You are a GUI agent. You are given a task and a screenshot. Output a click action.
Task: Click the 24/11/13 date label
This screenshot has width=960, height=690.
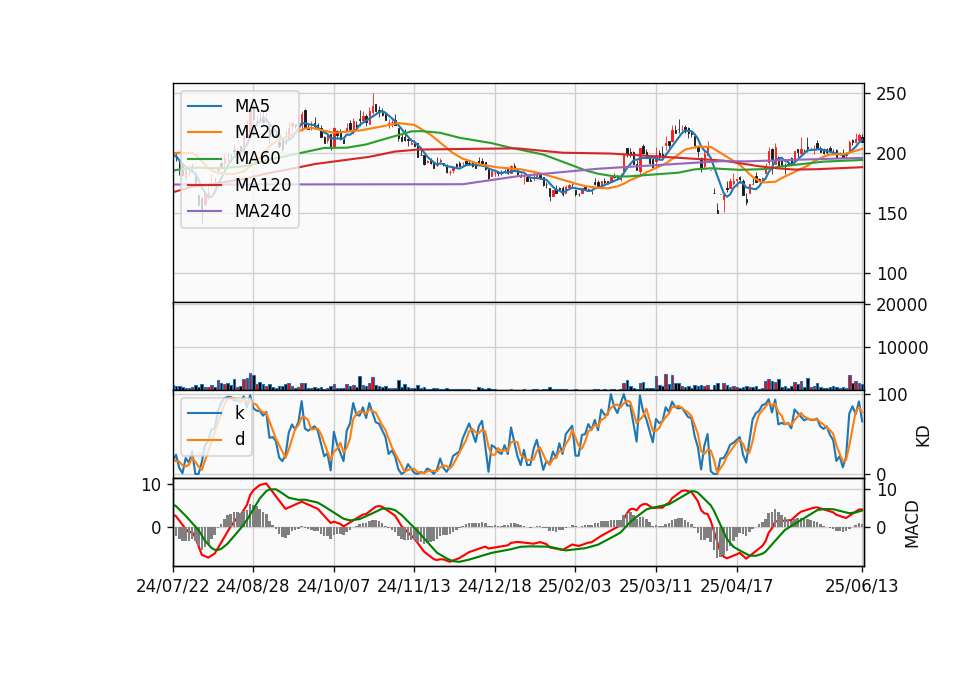tap(414, 586)
